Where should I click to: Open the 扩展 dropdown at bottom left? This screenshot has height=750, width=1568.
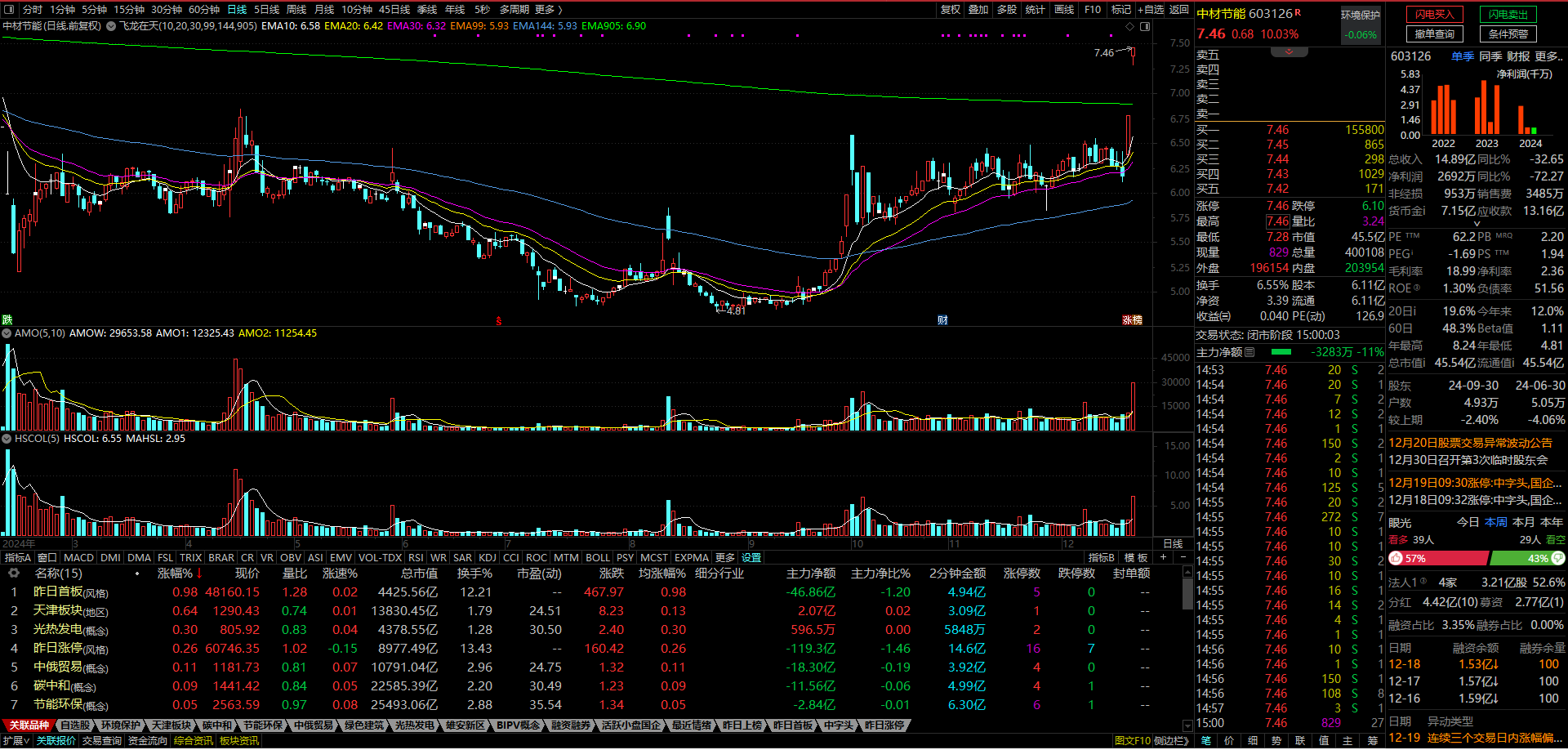click(16, 741)
